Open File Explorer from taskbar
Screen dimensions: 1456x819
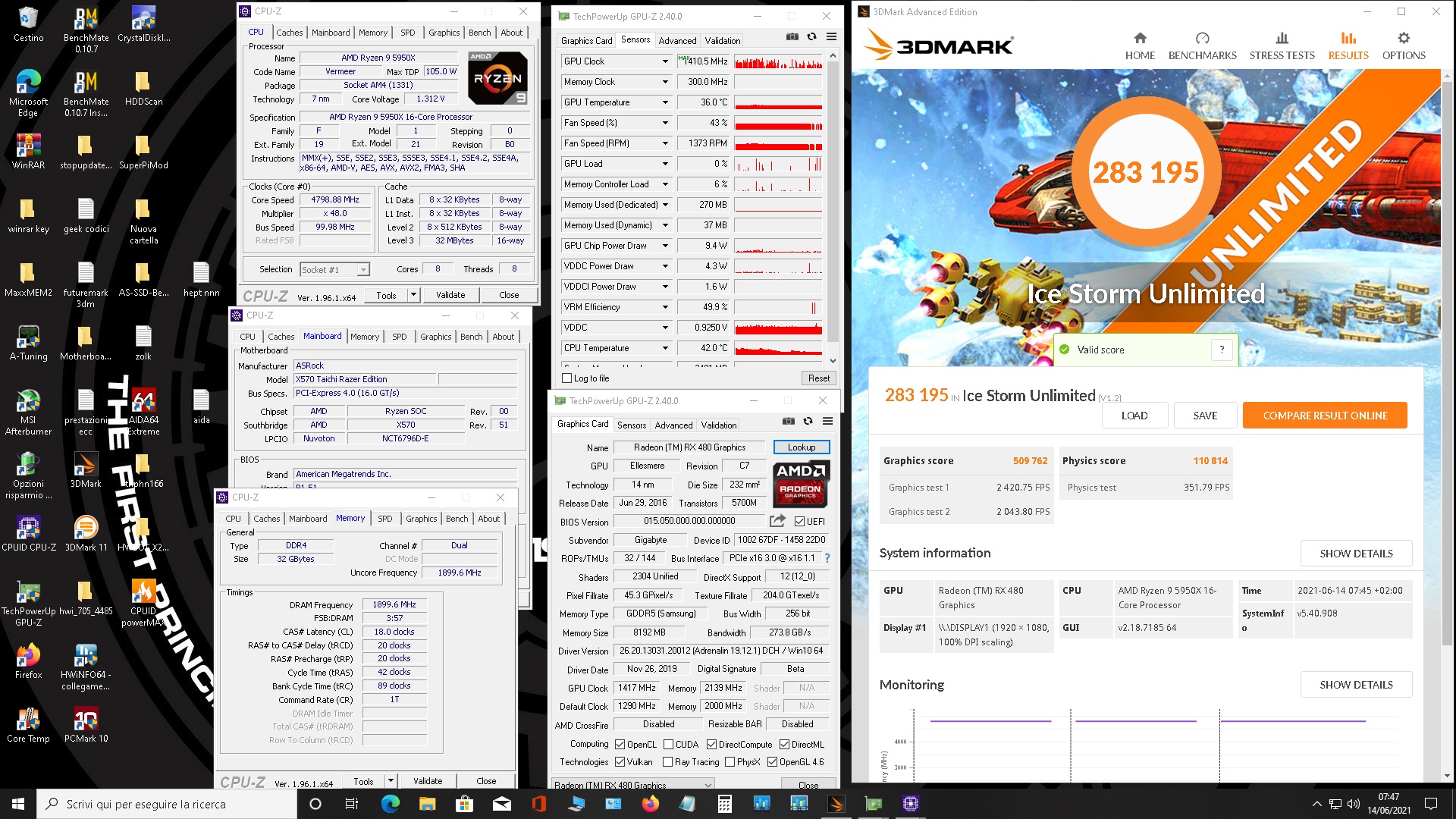pyautogui.click(x=427, y=804)
